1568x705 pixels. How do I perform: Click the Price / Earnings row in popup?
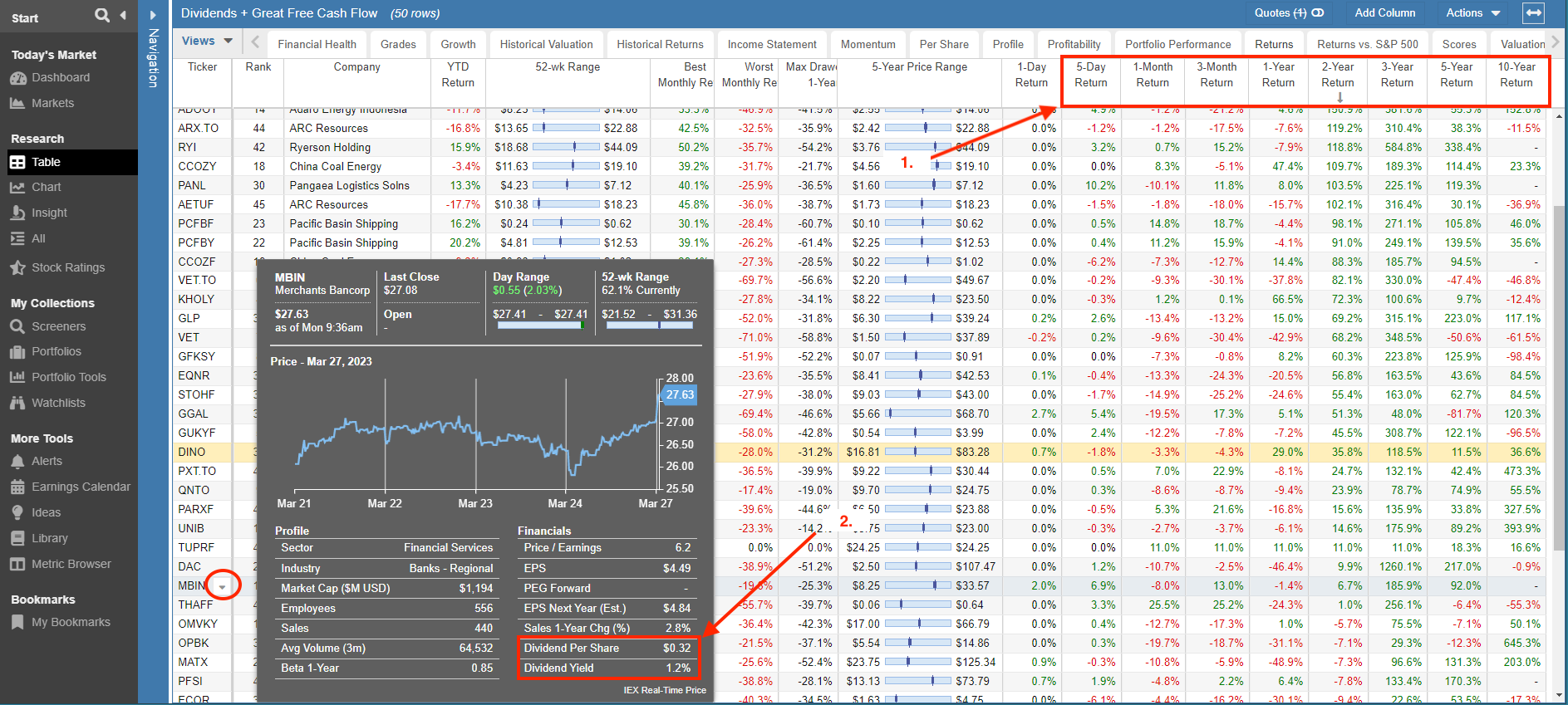click(607, 547)
